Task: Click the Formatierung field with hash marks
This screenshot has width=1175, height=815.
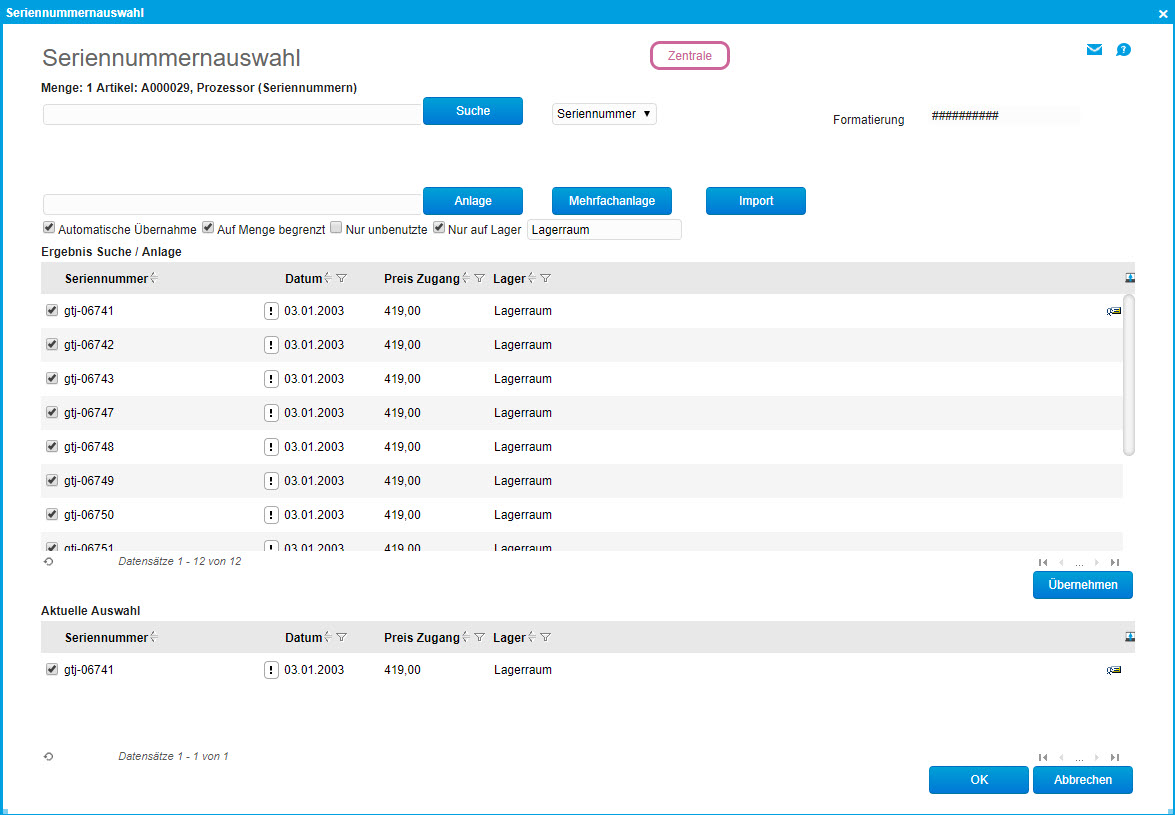Action: point(1003,115)
